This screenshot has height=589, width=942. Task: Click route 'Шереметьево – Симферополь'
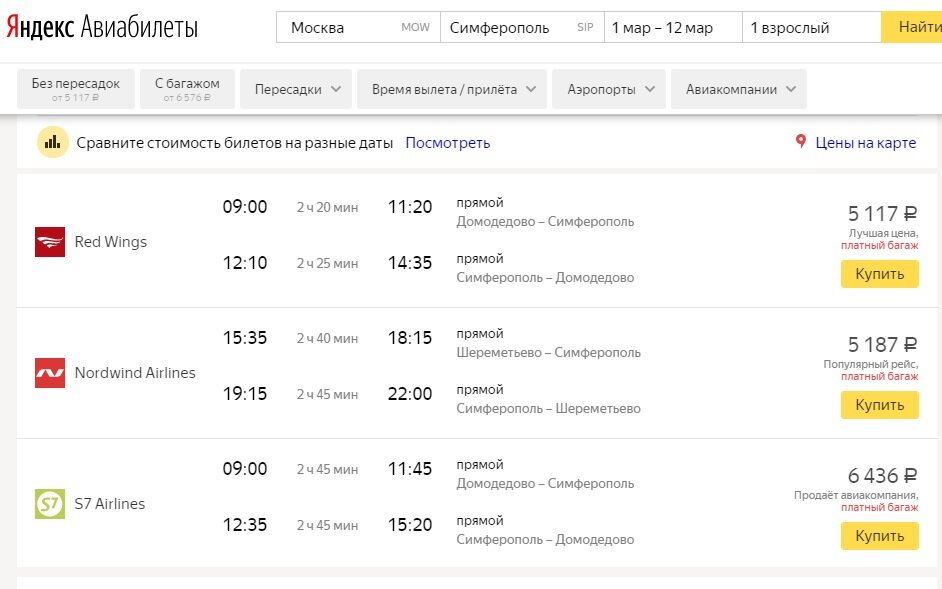coord(548,353)
